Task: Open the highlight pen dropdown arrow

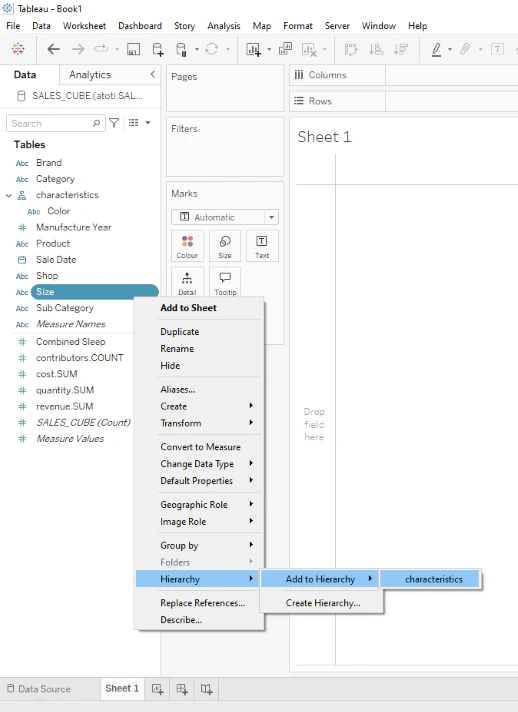Action: [x=449, y=49]
